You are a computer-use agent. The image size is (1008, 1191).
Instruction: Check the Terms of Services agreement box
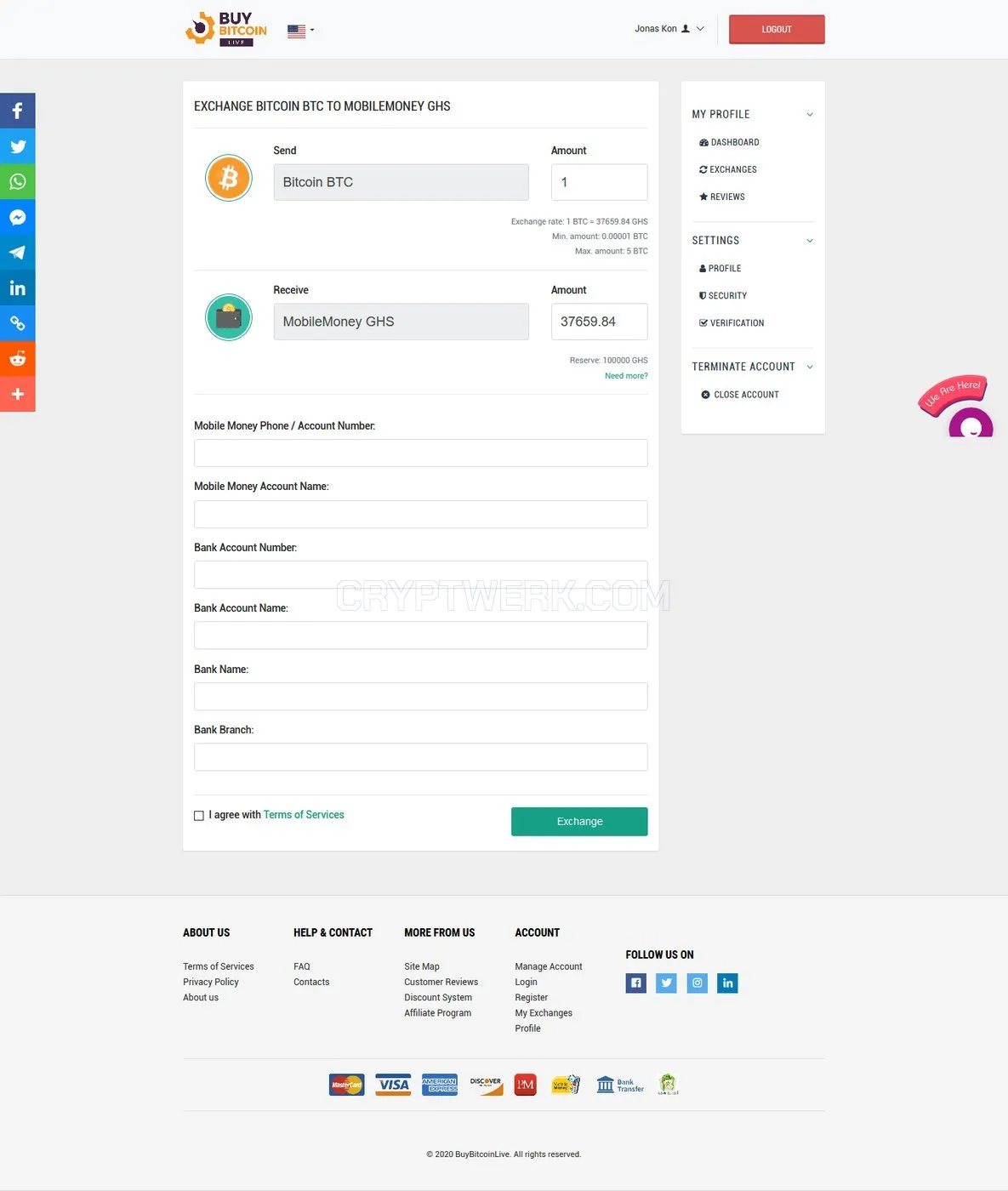coord(199,816)
